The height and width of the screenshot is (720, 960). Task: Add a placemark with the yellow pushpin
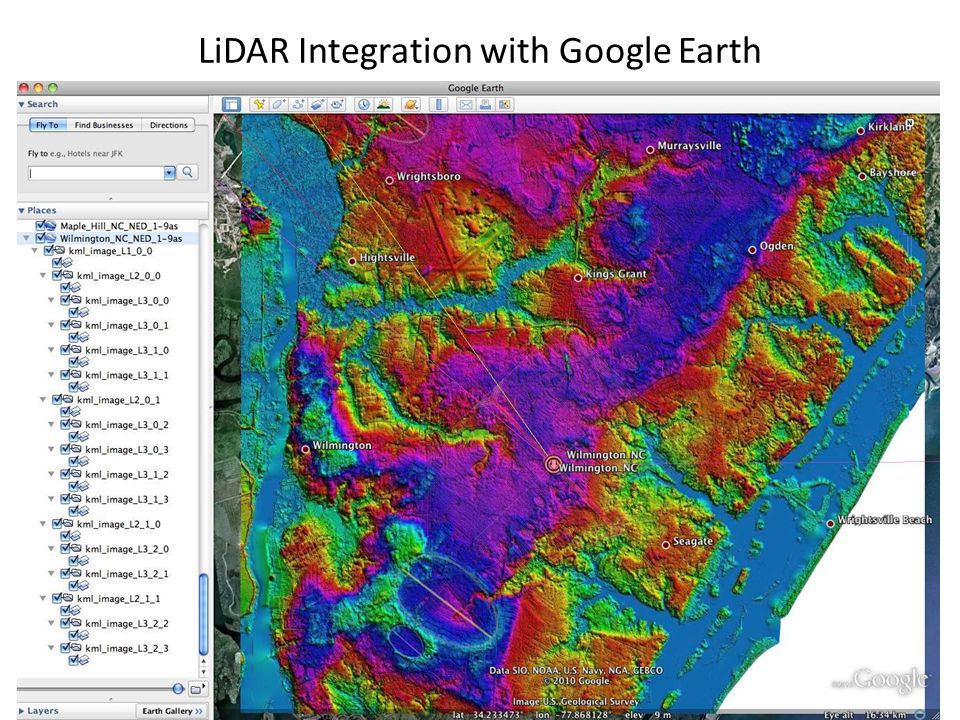click(x=258, y=105)
